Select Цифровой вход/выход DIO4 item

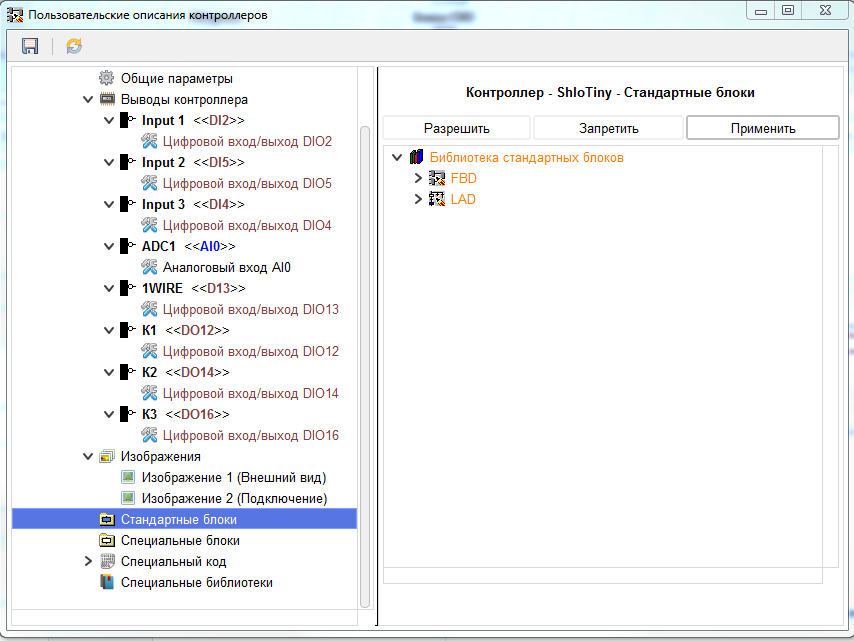247,225
